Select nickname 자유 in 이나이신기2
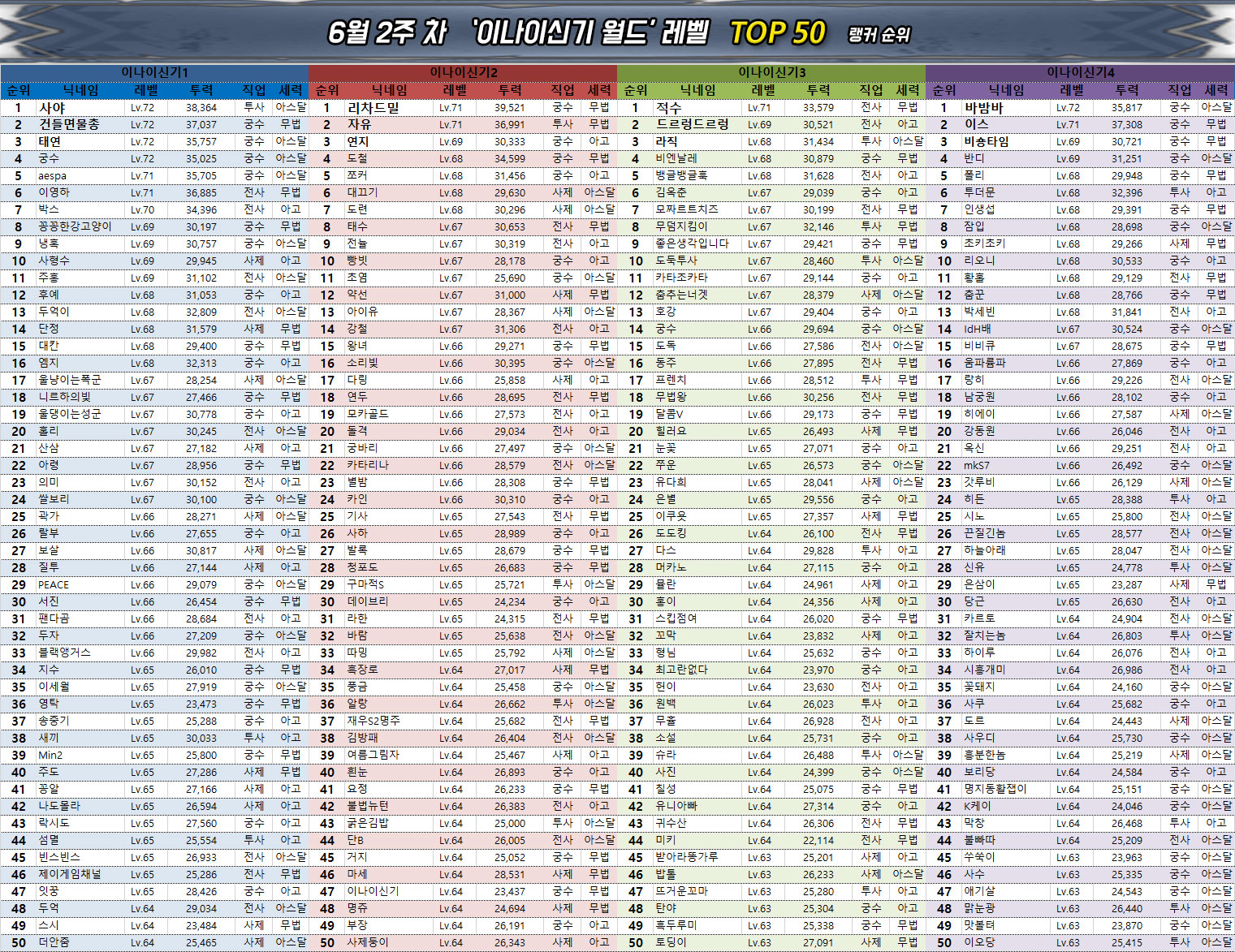This screenshot has height=952, width=1235. pyautogui.click(x=359, y=124)
